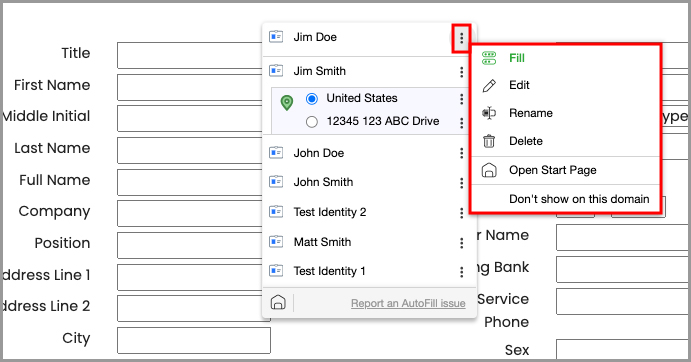This screenshot has height=362, width=691.
Task: Select the Jim Smith identity name
Action: click(x=319, y=71)
